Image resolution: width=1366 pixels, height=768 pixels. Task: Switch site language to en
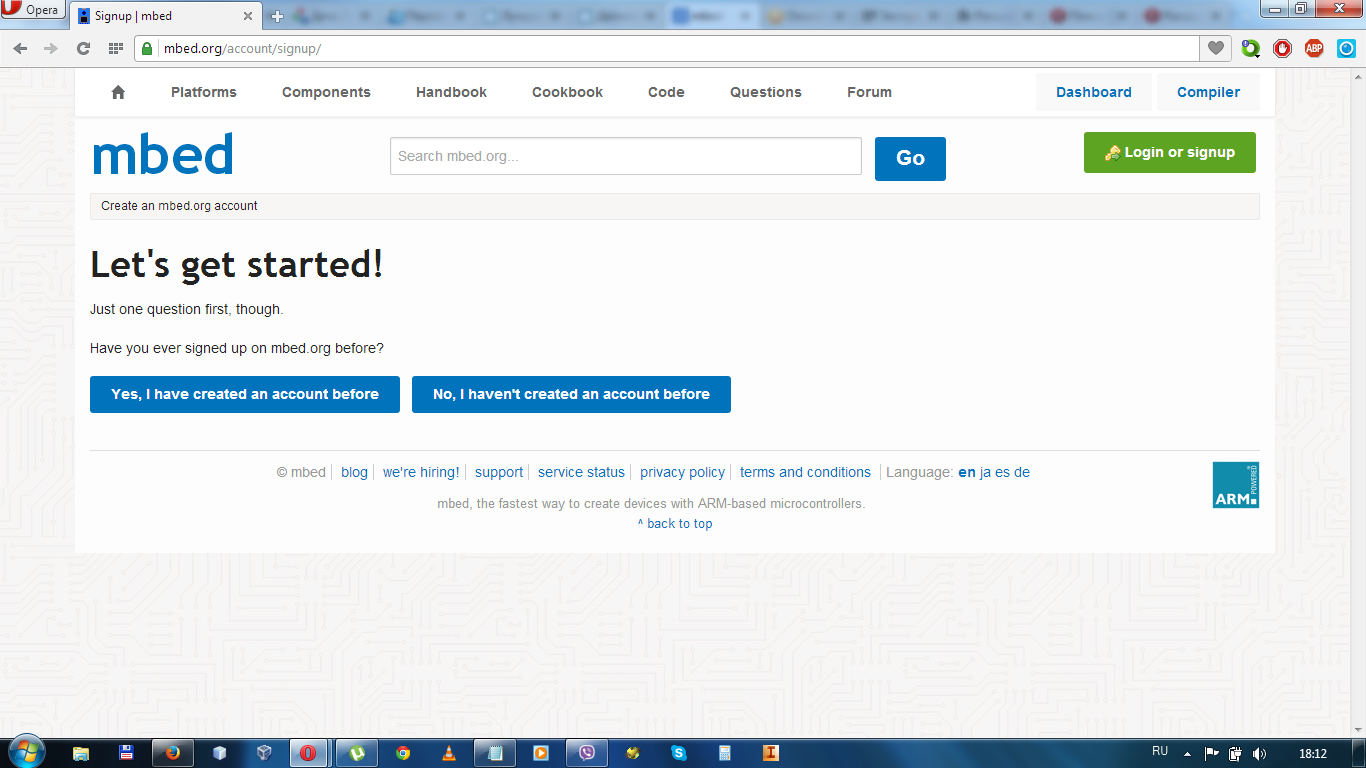tap(967, 472)
